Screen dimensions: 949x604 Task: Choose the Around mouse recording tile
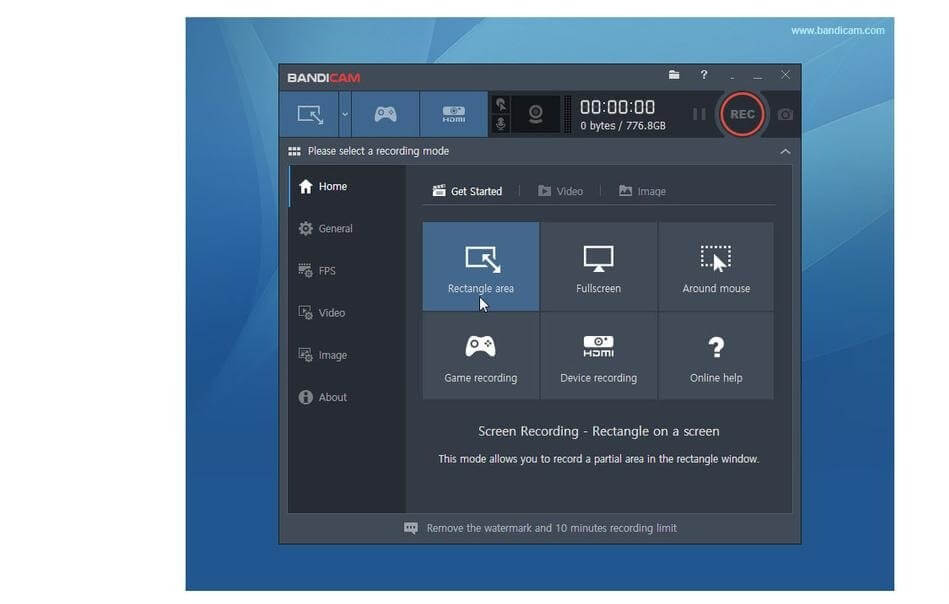pos(716,266)
